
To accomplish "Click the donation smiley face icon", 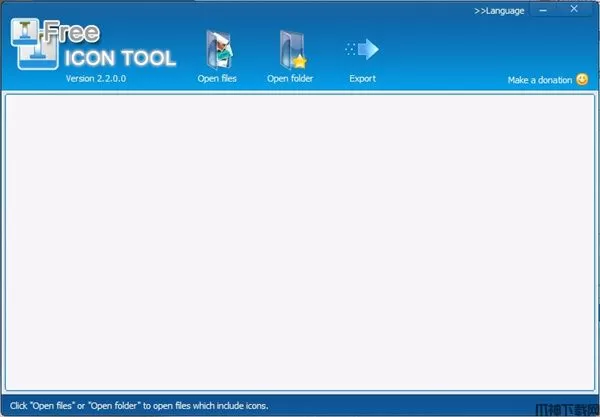I will coord(582,79).
